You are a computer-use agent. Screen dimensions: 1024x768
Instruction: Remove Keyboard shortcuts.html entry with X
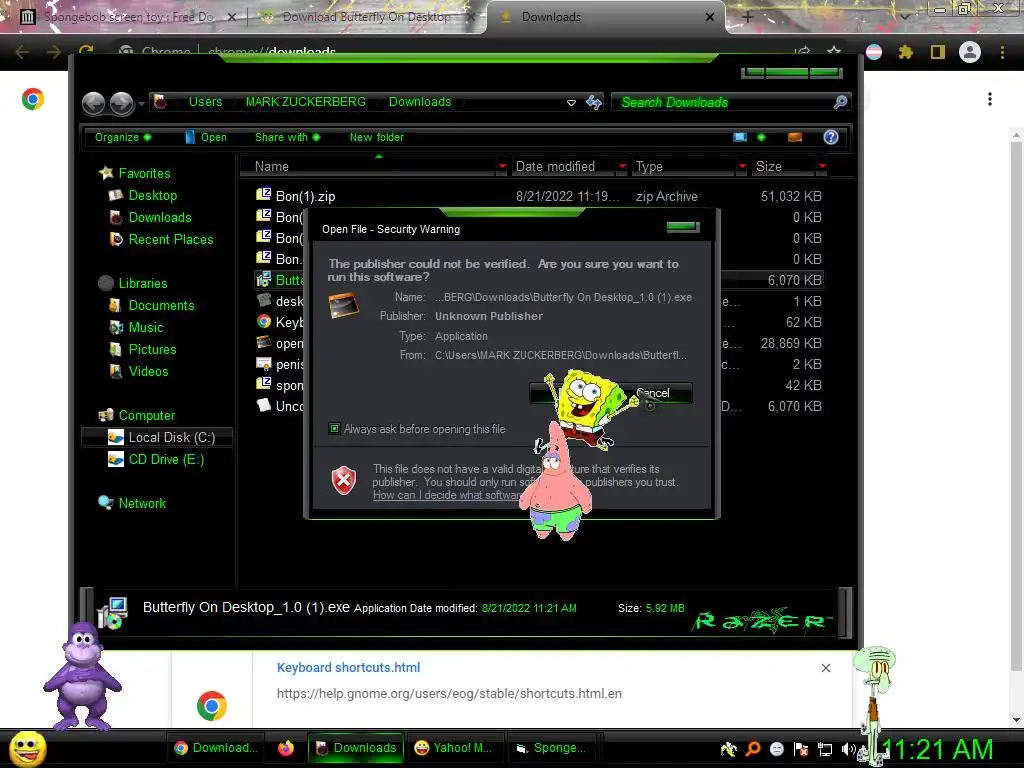pos(825,667)
